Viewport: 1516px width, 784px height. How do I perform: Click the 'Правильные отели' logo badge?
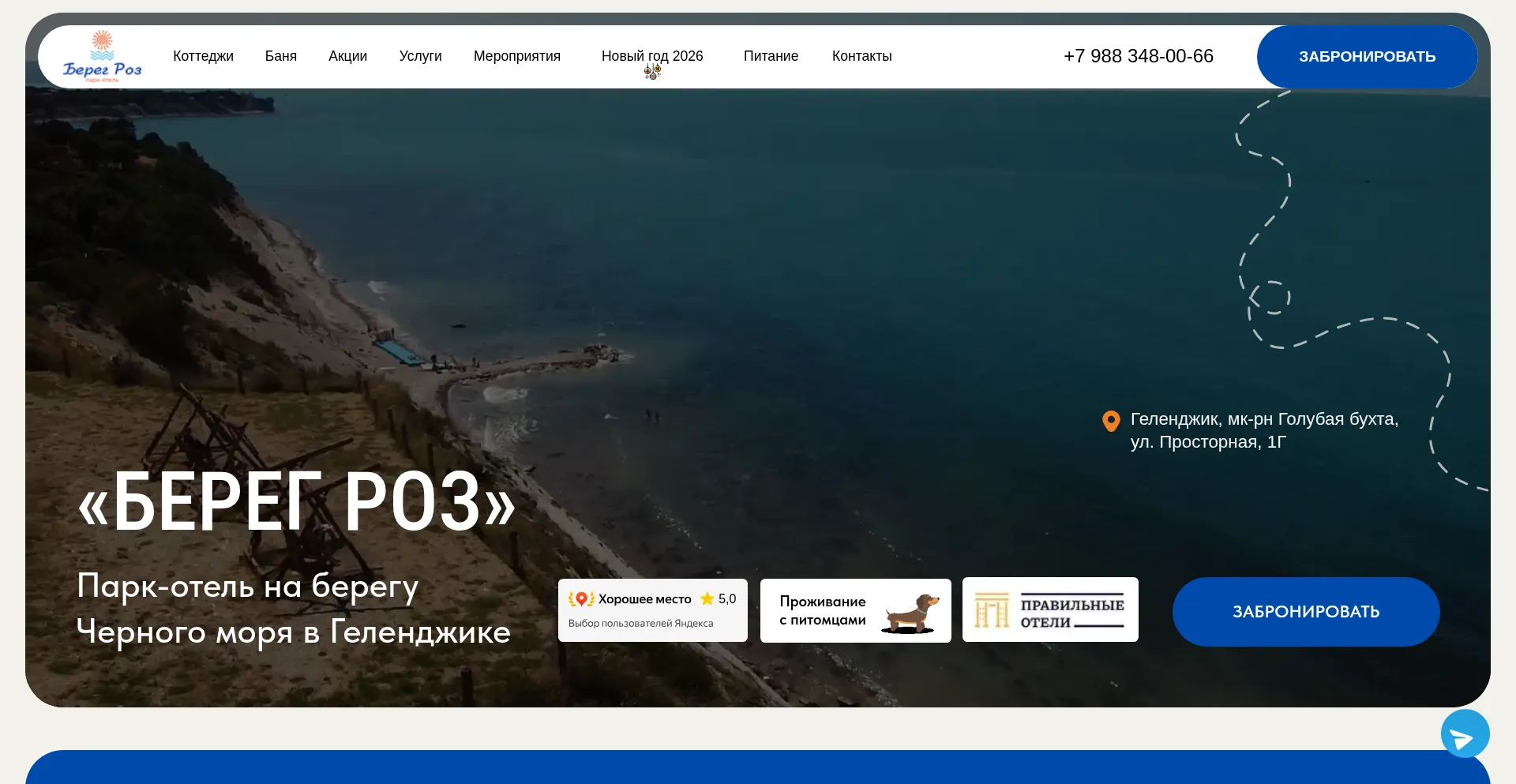(x=1050, y=610)
